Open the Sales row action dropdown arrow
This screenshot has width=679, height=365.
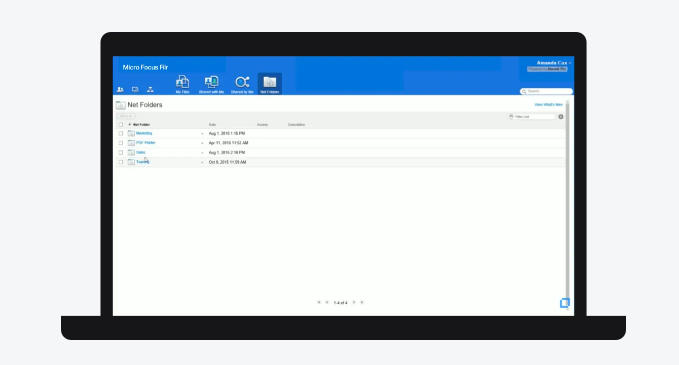(202, 153)
